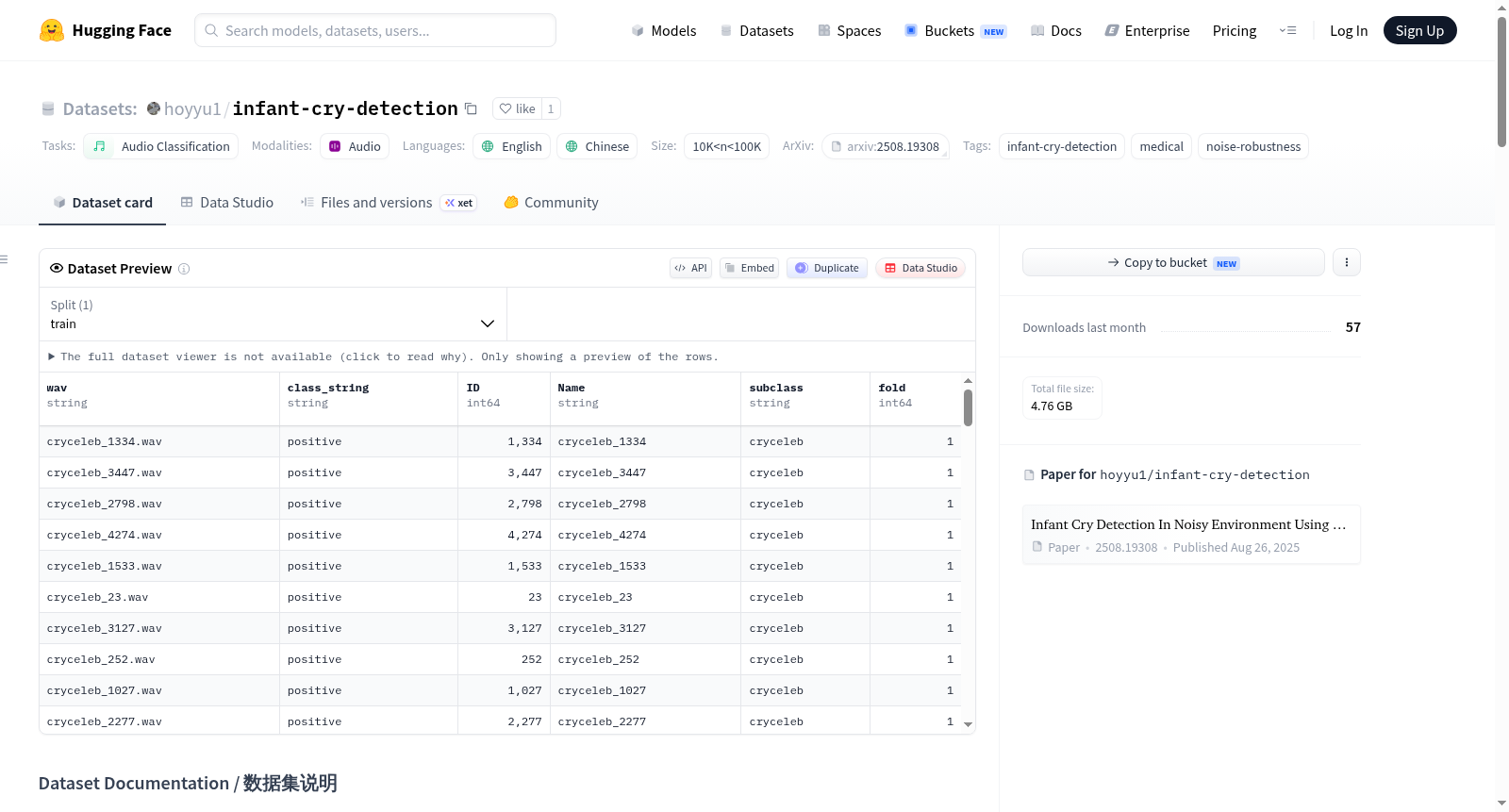Select the cryceleb_3447.wav cell
Image resolution: width=1509 pixels, height=812 pixels.
(x=159, y=472)
